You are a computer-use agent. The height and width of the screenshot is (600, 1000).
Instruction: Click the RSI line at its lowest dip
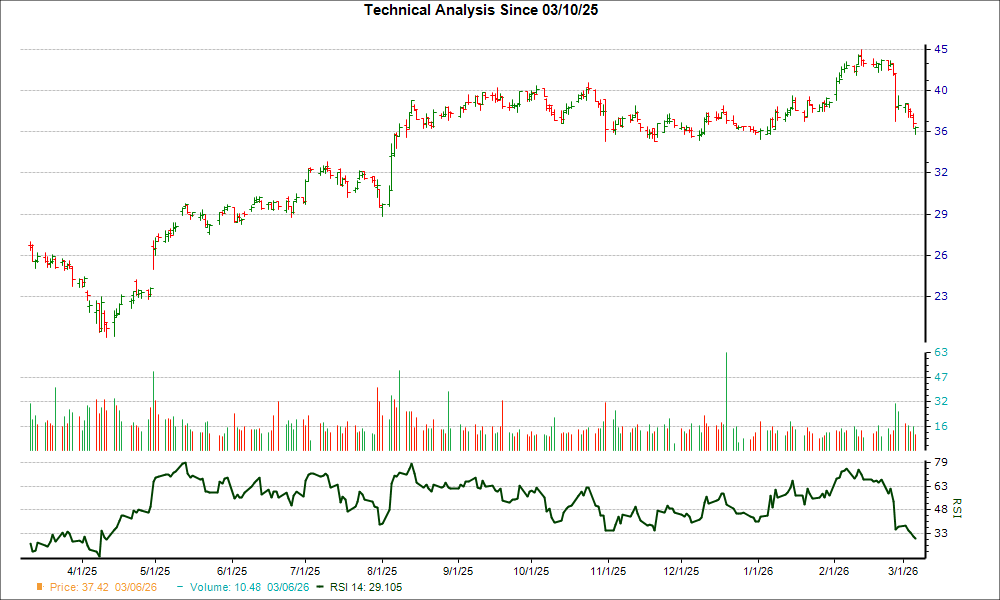(x=97, y=551)
